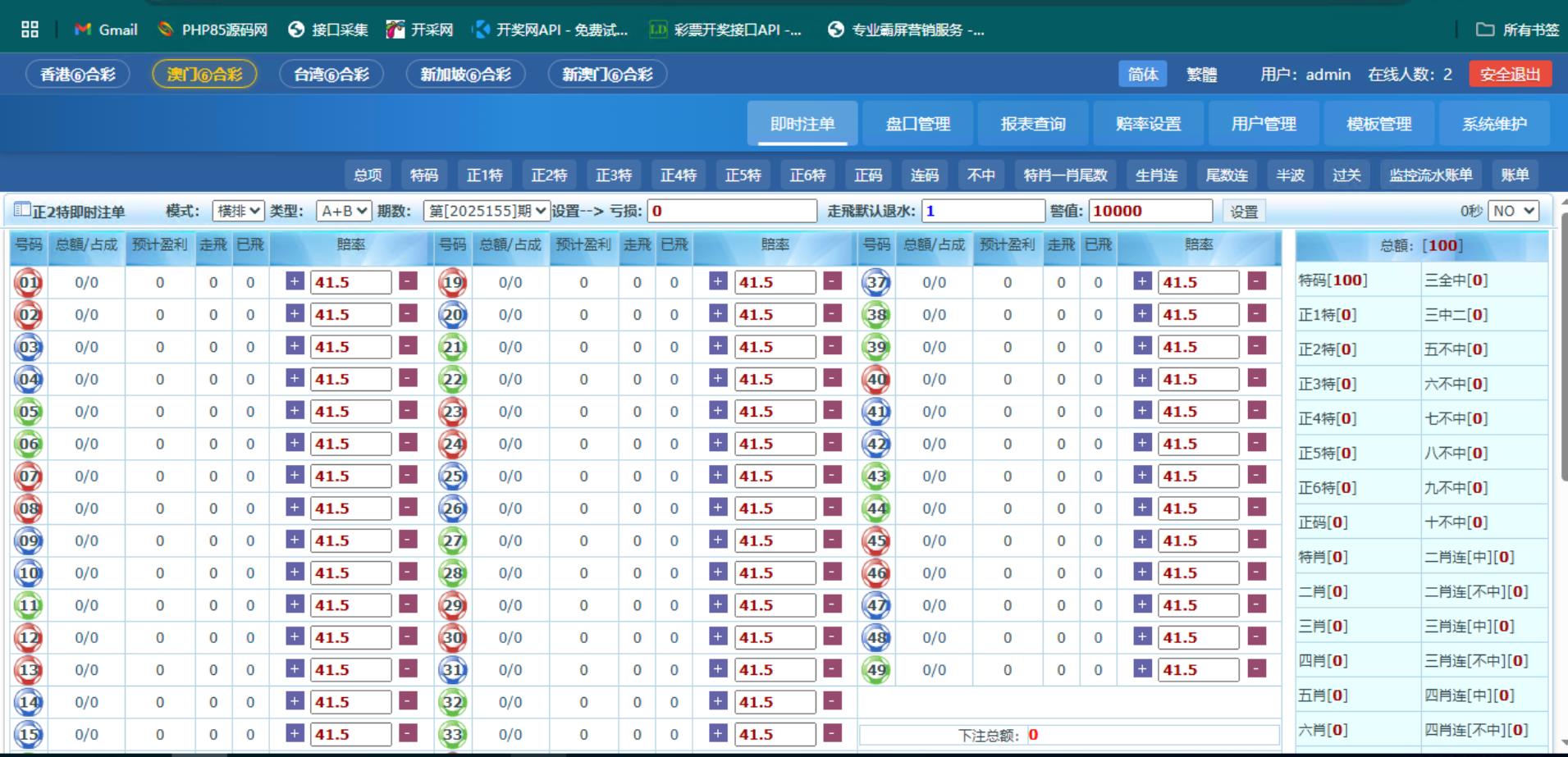Open the Gmail bookmark
This screenshot has width=1568, height=757.
(107, 30)
